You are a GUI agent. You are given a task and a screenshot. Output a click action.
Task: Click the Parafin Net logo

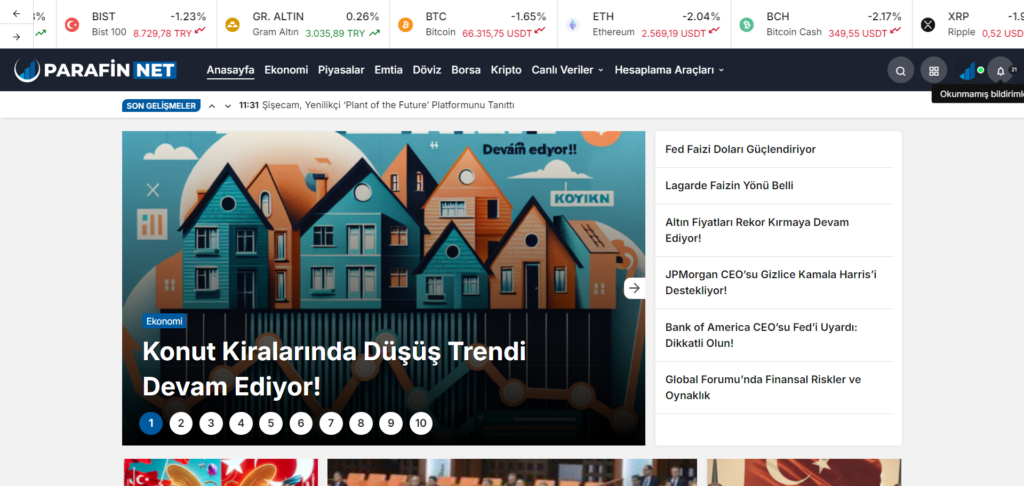(96, 70)
